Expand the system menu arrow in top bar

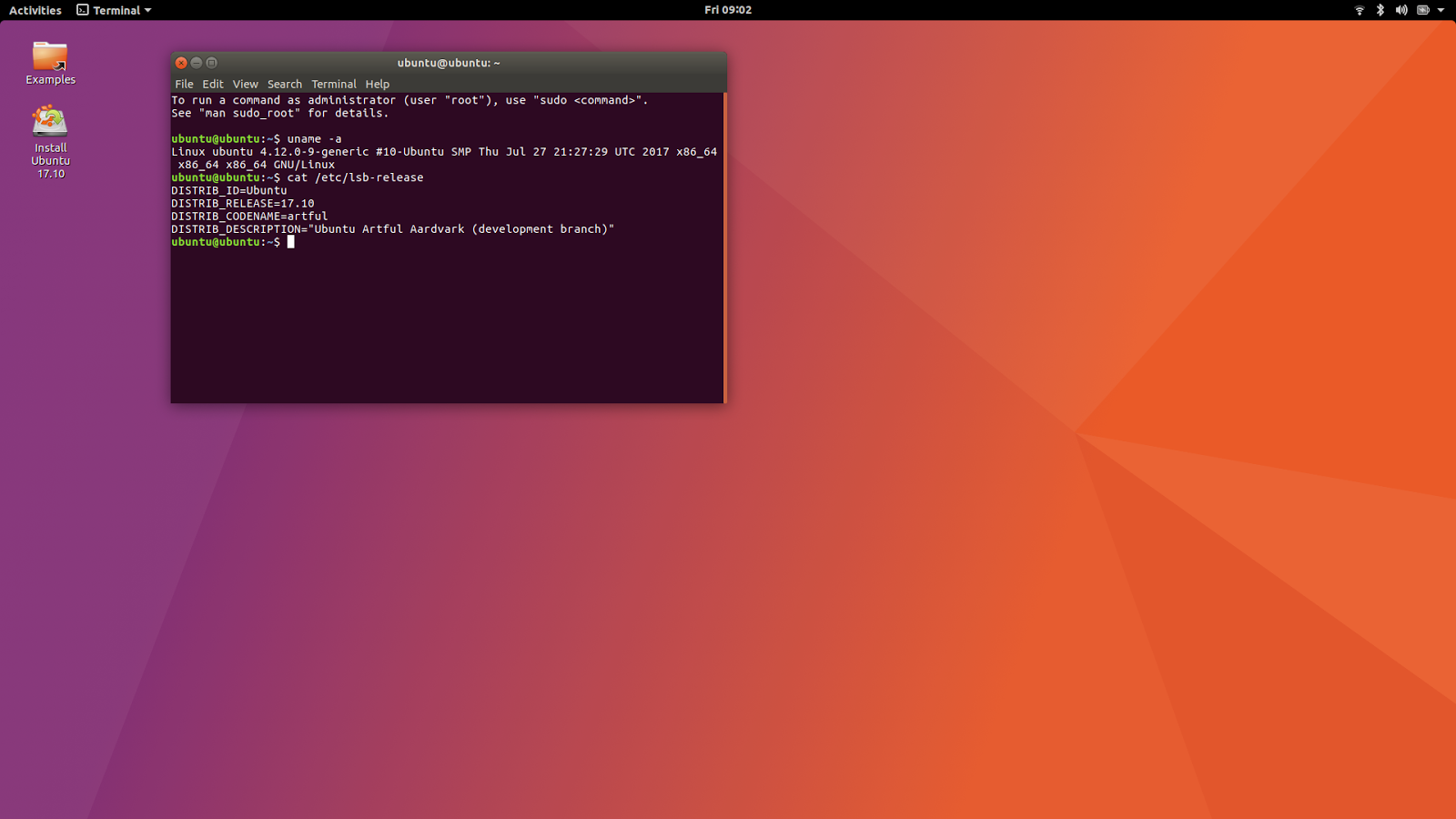coord(1441,10)
